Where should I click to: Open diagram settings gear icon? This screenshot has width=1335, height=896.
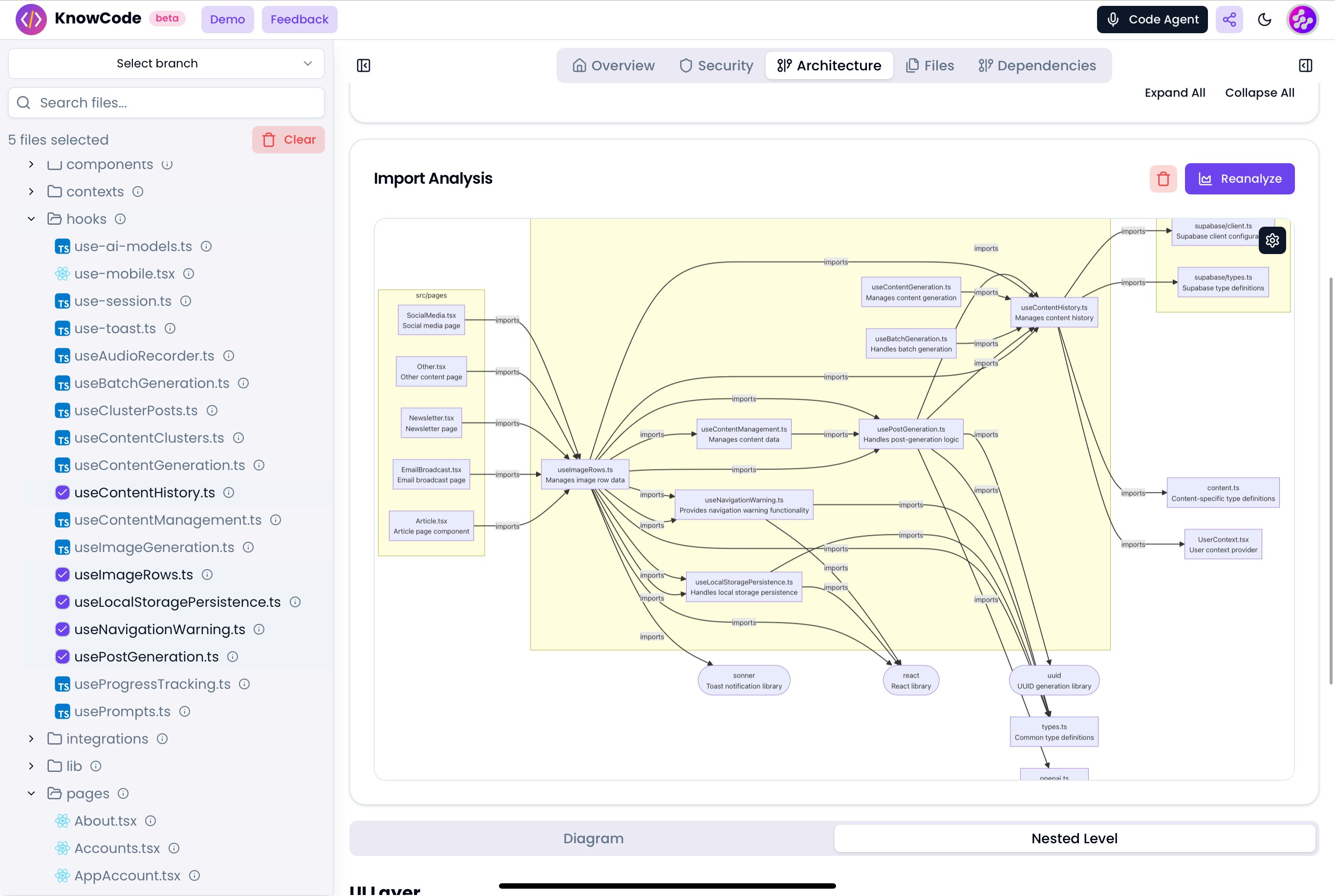click(1272, 240)
